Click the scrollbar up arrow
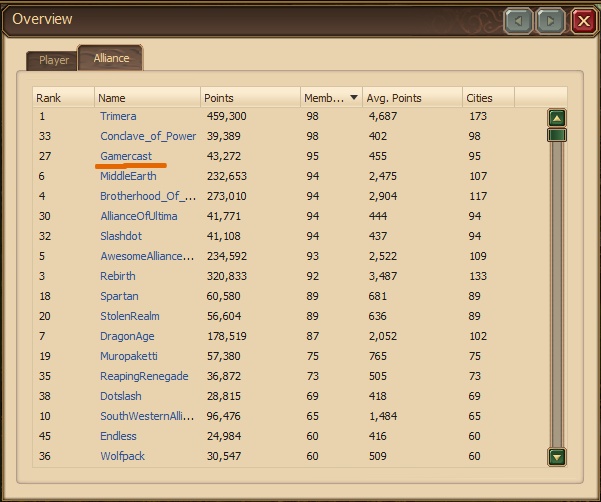The width and height of the screenshot is (601, 502). pyautogui.click(x=557, y=118)
